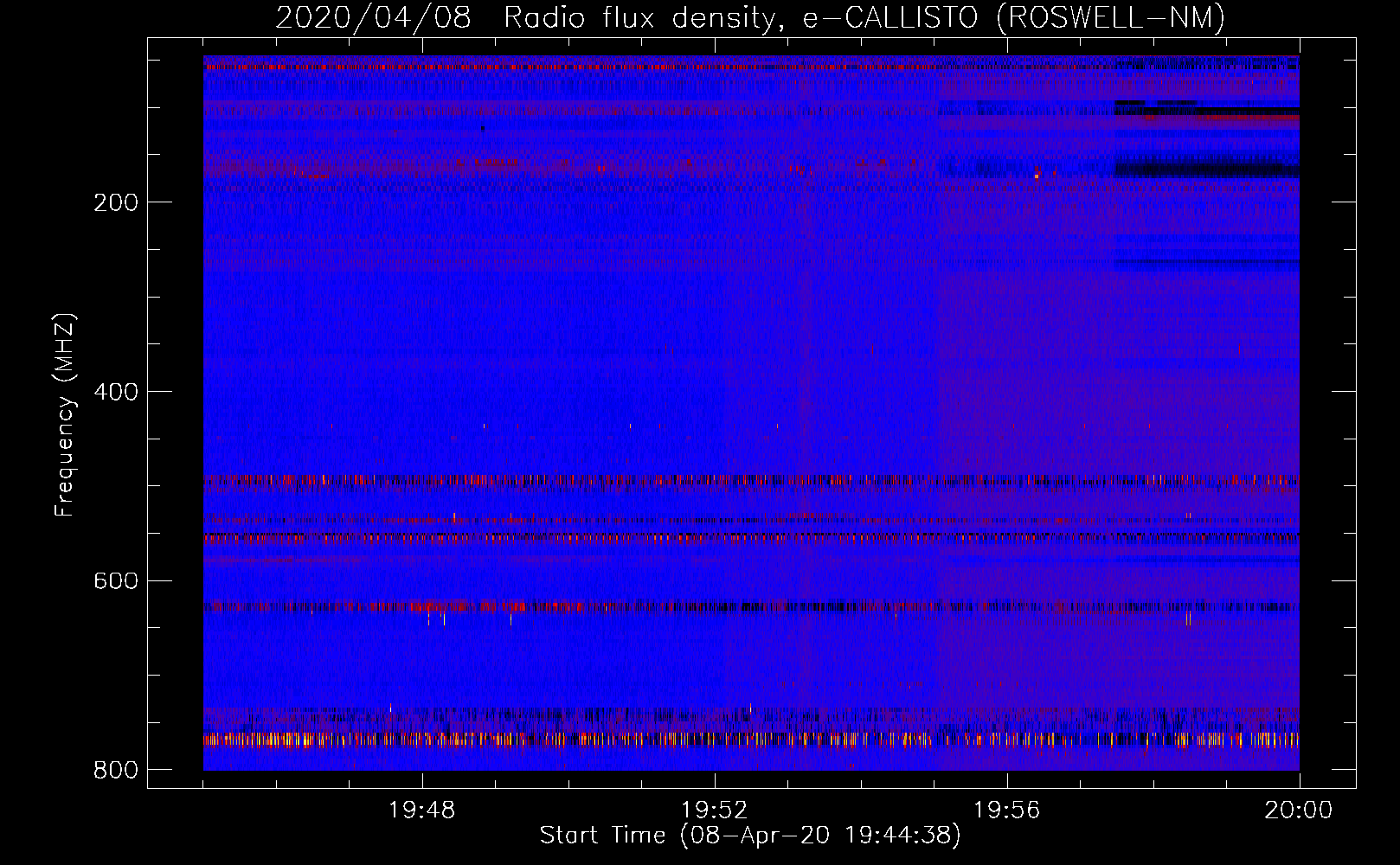This screenshot has width=1400, height=865.
Task: Click the "Frequency (MHZ)" axis label
Action: (x=64, y=414)
